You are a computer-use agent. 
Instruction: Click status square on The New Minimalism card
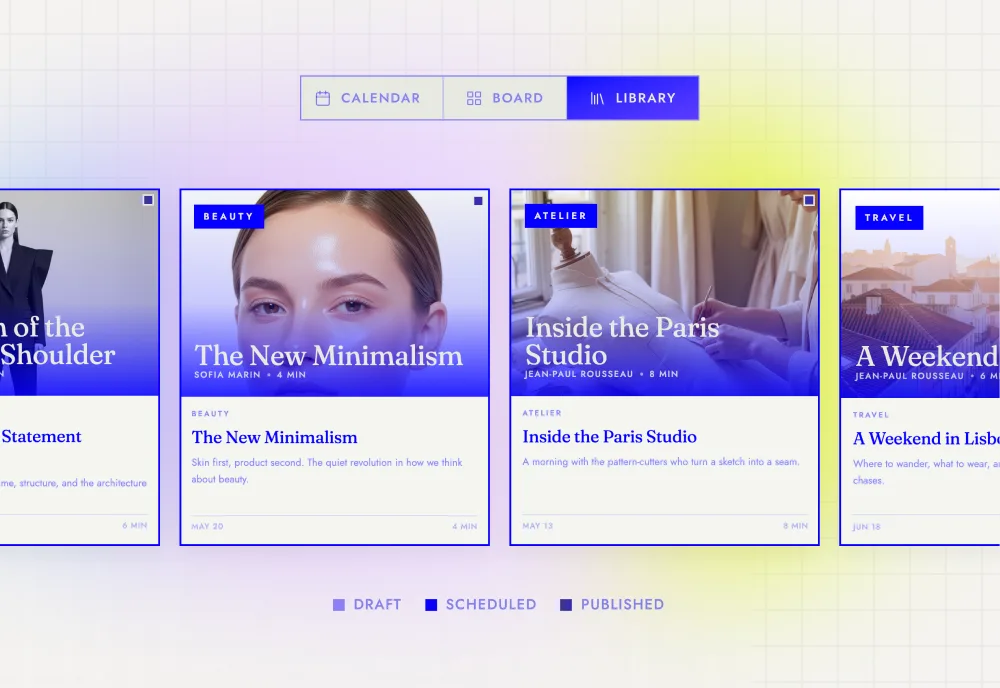478,201
